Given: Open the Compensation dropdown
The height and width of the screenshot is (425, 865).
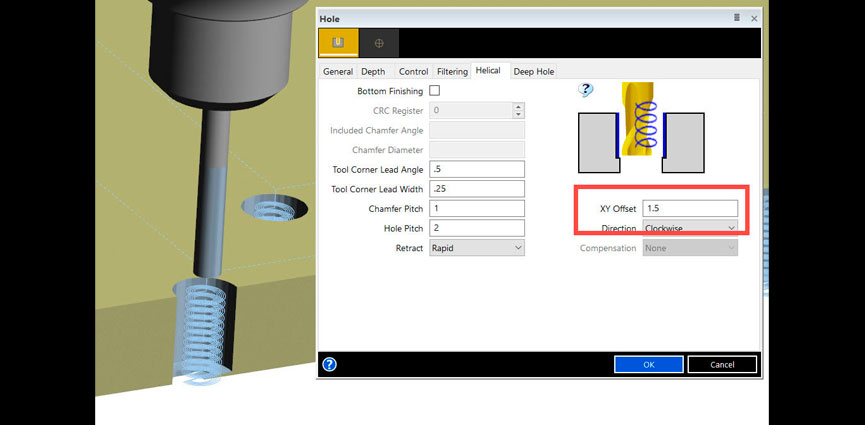Looking at the screenshot, I should (690, 248).
